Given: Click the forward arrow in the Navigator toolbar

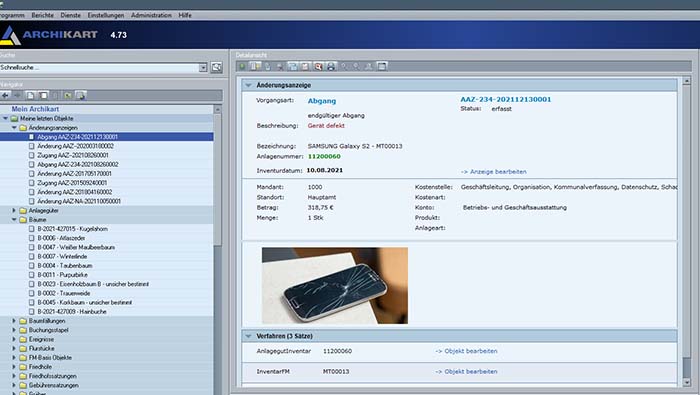Looking at the screenshot, I should [x=17, y=96].
